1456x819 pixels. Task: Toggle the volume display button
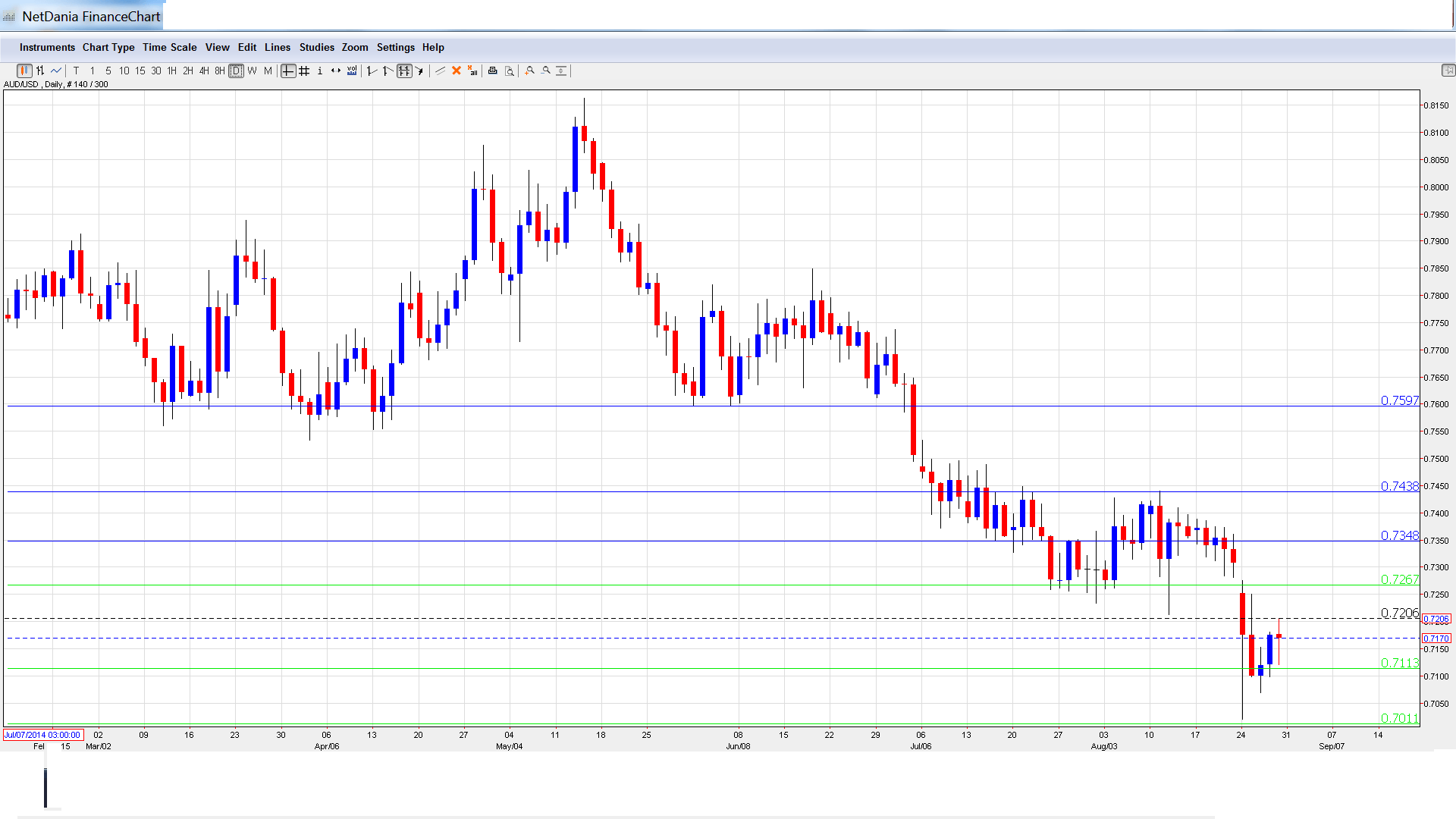pos(352,71)
